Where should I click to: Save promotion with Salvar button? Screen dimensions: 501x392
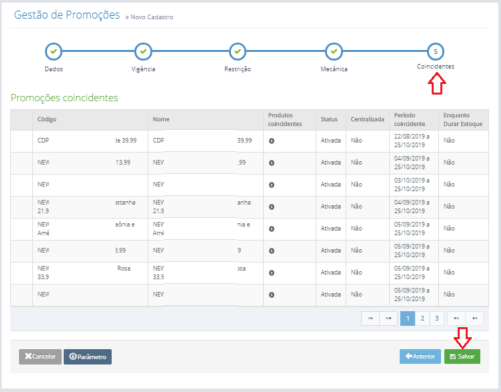(x=462, y=356)
